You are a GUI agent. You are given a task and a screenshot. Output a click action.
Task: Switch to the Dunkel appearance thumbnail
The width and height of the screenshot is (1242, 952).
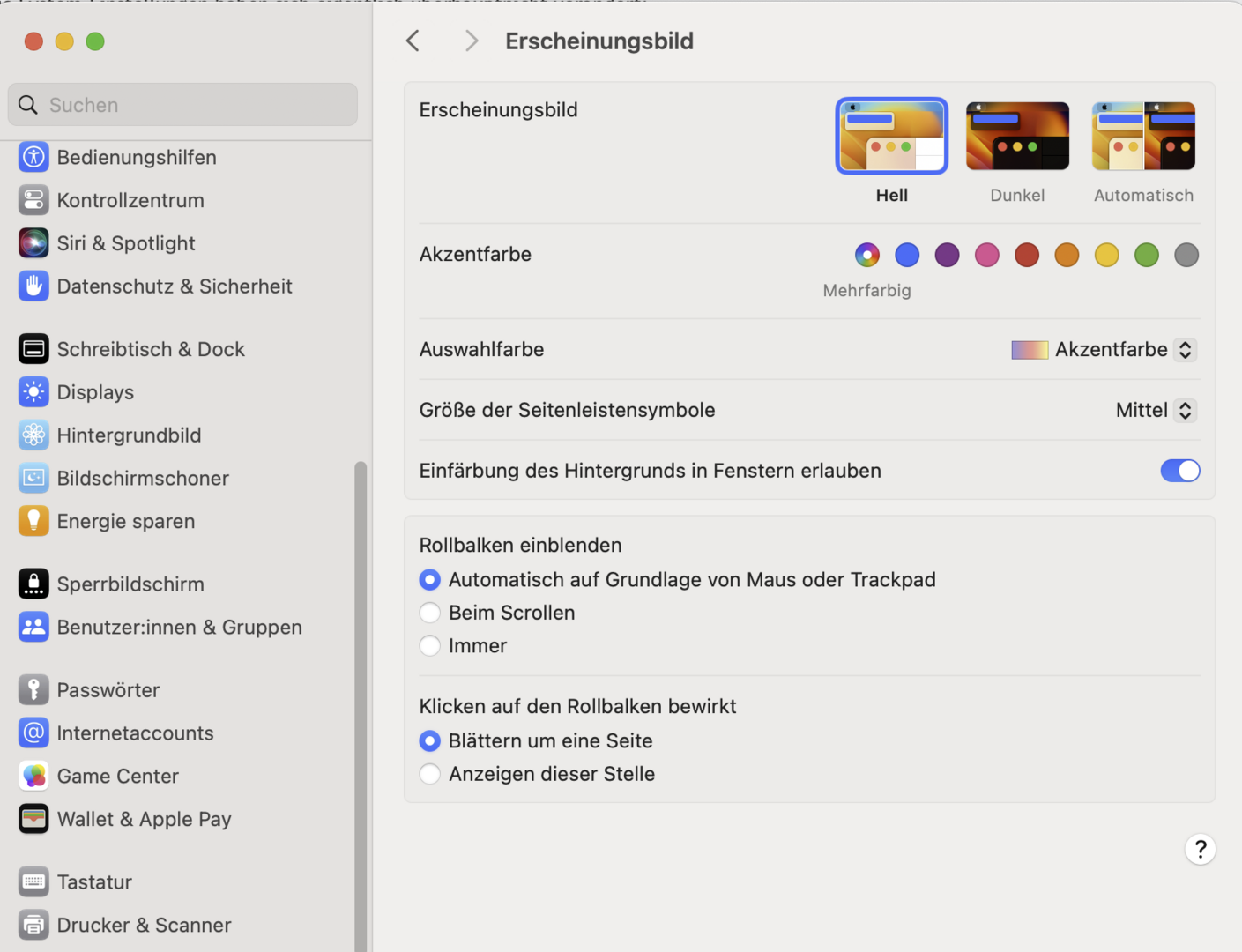[x=1018, y=136]
